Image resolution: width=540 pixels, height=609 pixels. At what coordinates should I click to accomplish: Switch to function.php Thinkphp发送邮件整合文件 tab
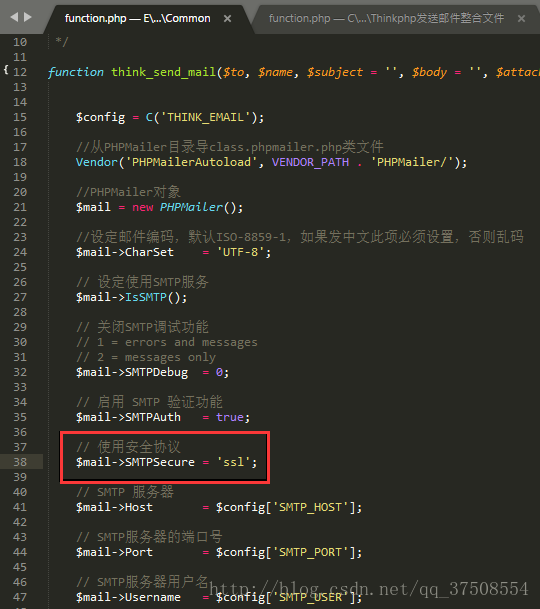[387, 18]
